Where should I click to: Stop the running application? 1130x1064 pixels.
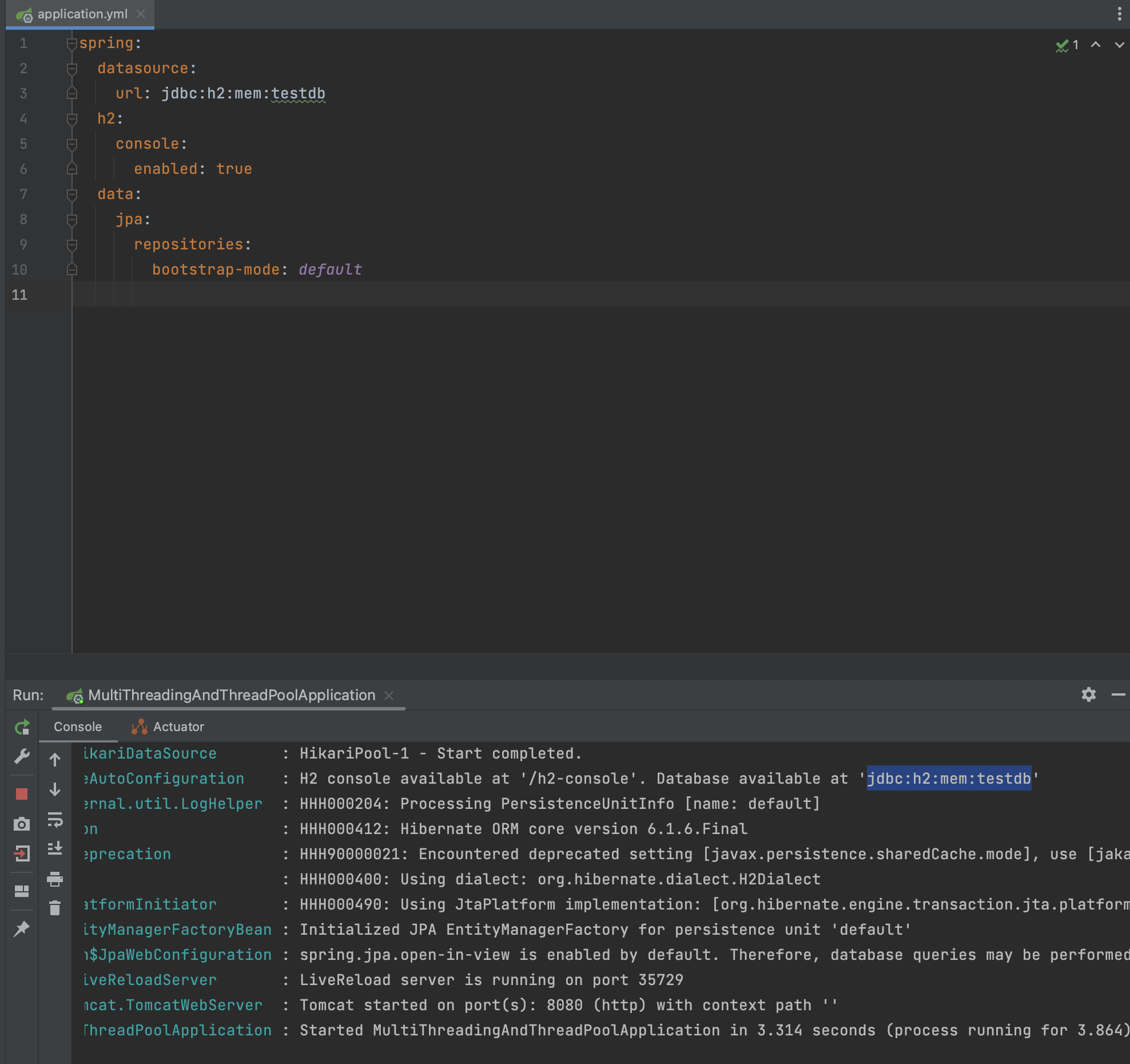[22, 792]
